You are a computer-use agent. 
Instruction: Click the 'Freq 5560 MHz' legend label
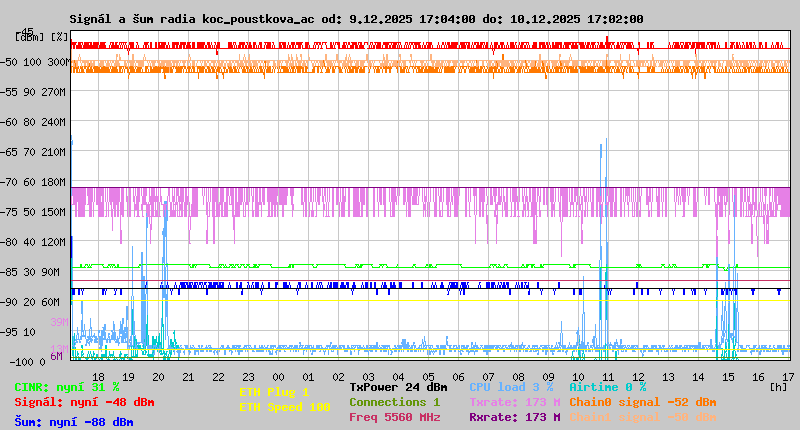394,417
